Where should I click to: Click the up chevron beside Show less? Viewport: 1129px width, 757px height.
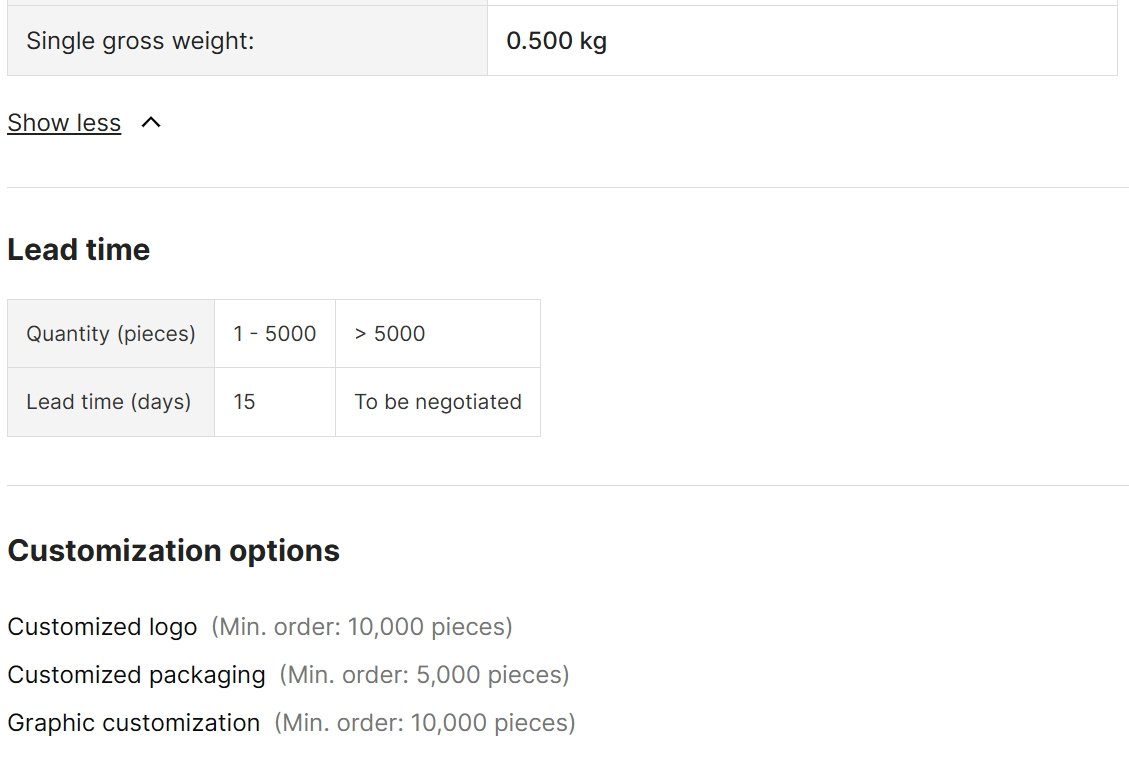pos(150,122)
